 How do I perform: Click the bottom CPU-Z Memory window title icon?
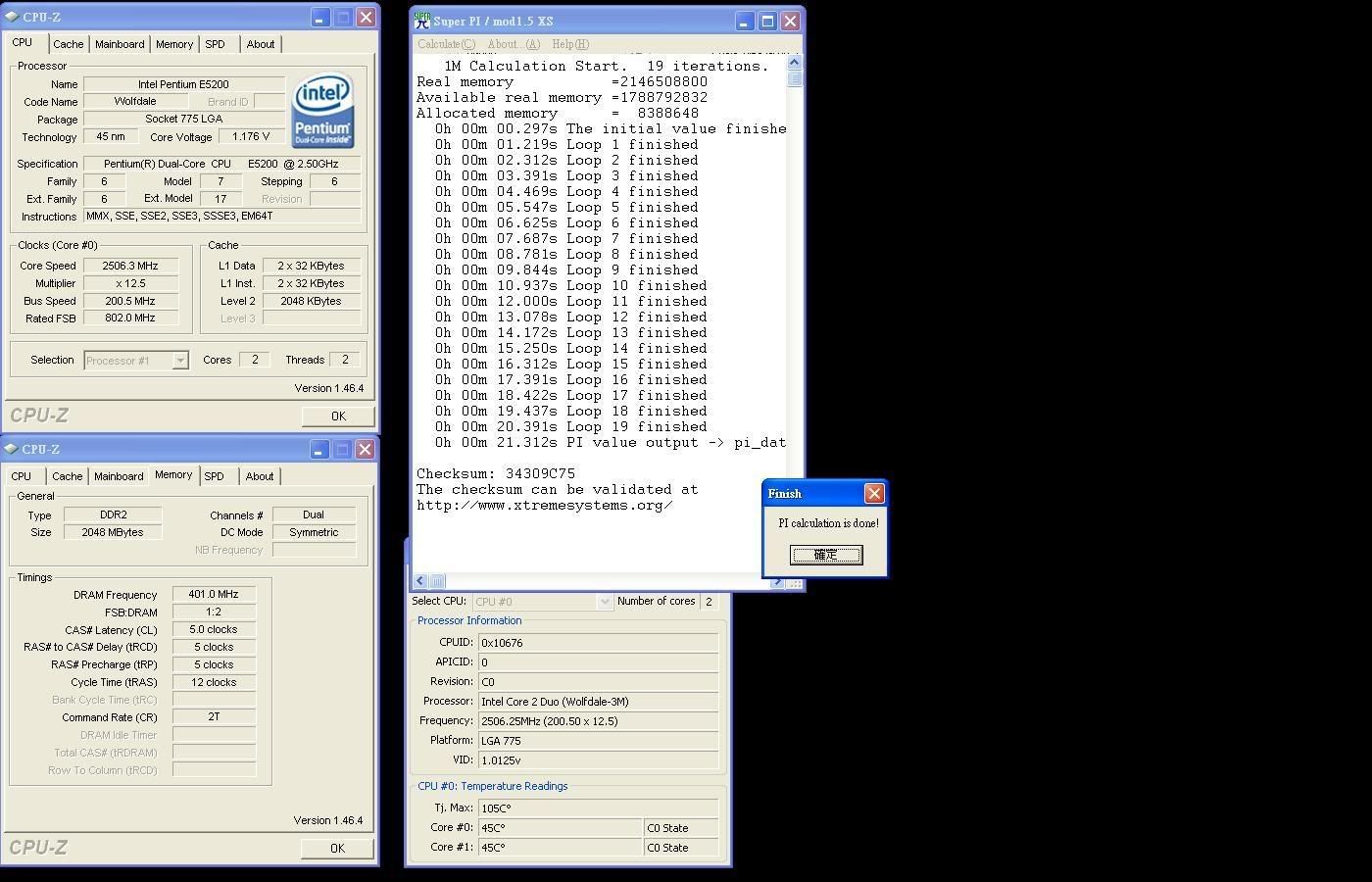tap(12, 449)
